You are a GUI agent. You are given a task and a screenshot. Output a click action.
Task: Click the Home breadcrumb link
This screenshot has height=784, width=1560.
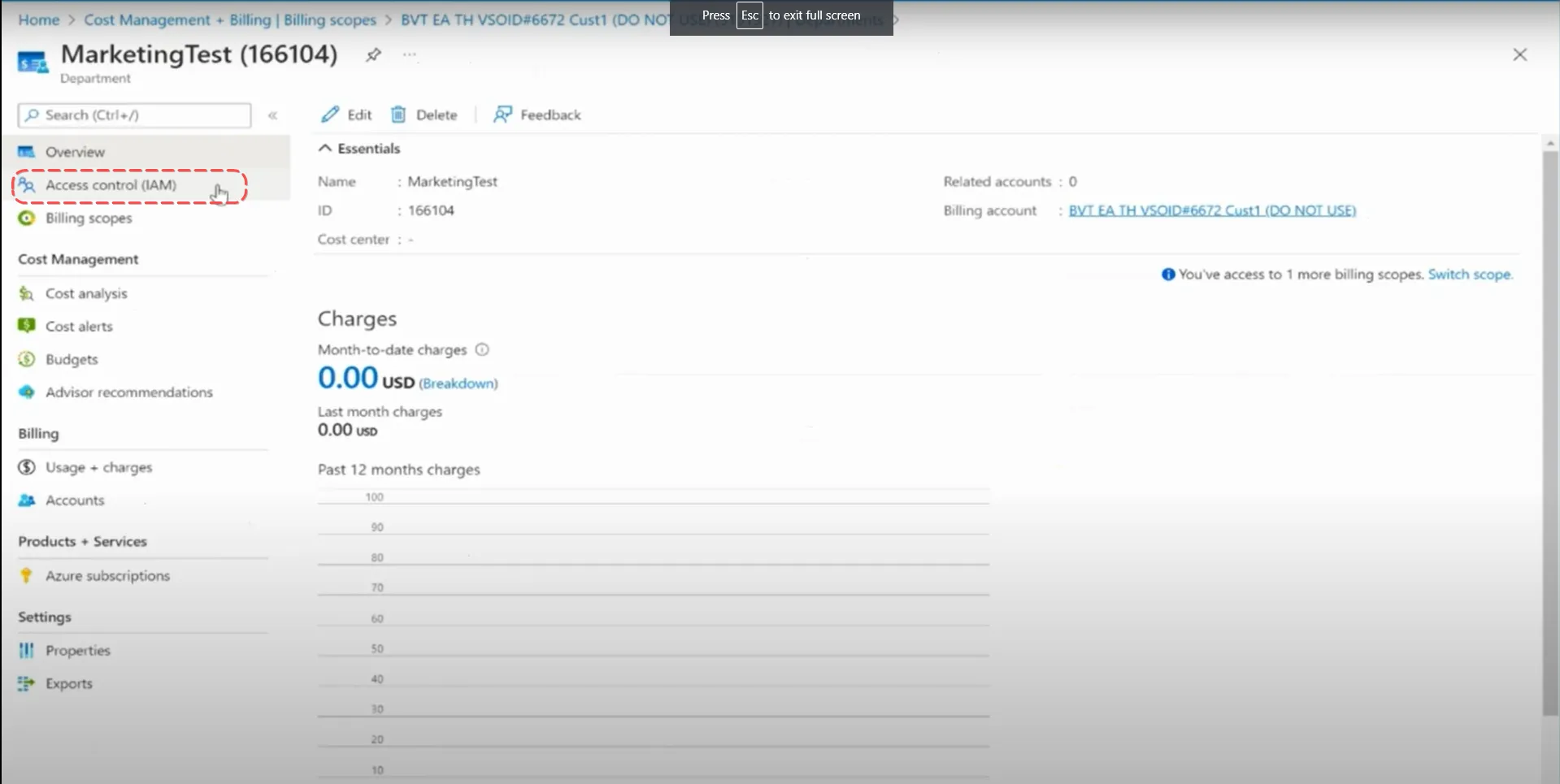tap(39, 19)
